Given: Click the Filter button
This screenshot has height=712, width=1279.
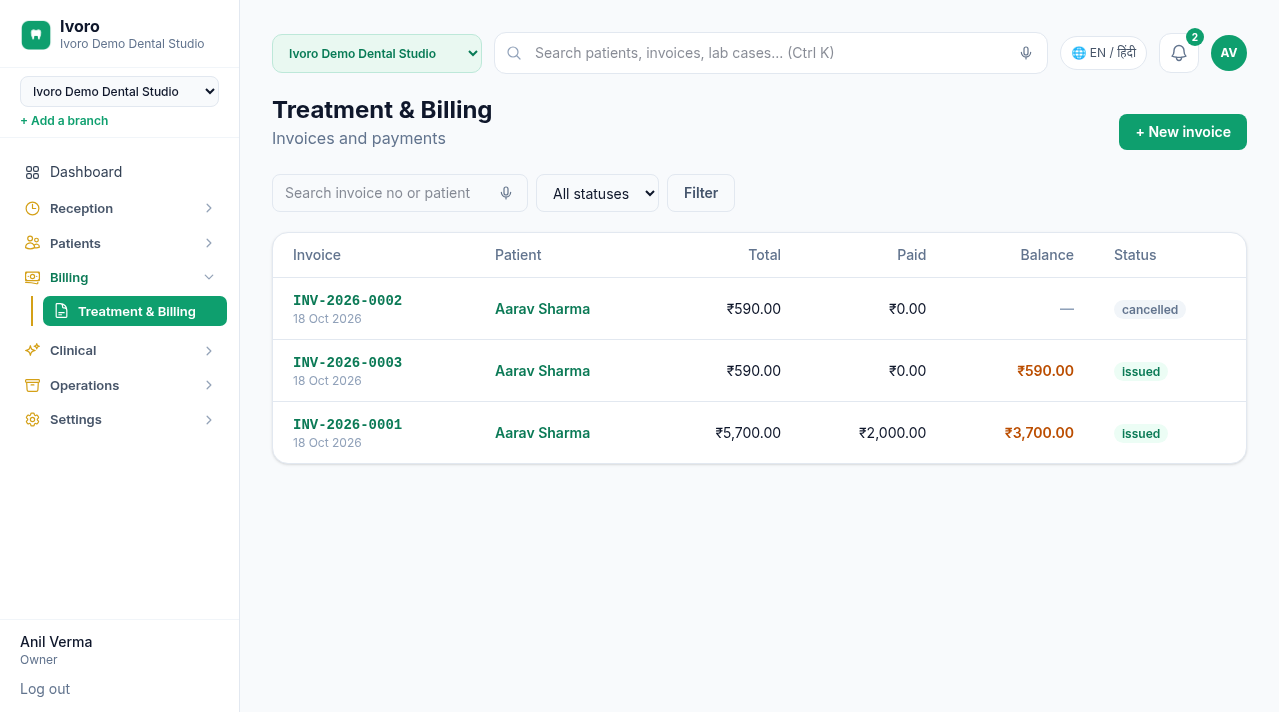Looking at the screenshot, I should pyautogui.click(x=701, y=193).
